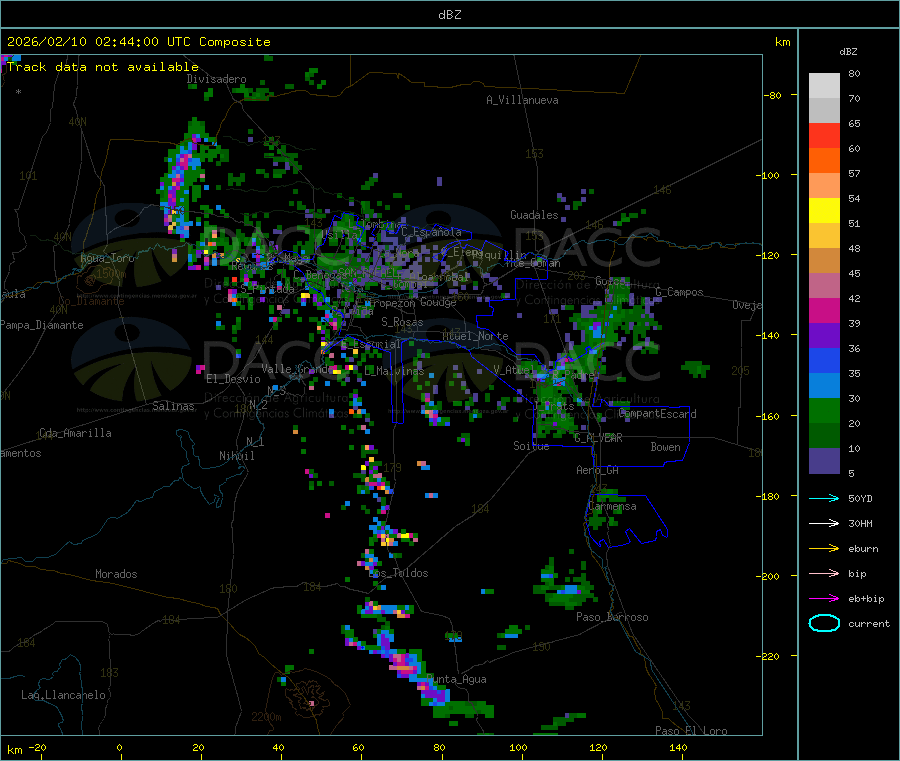Click the '2200m' elevation label near volcano

click(x=266, y=717)
